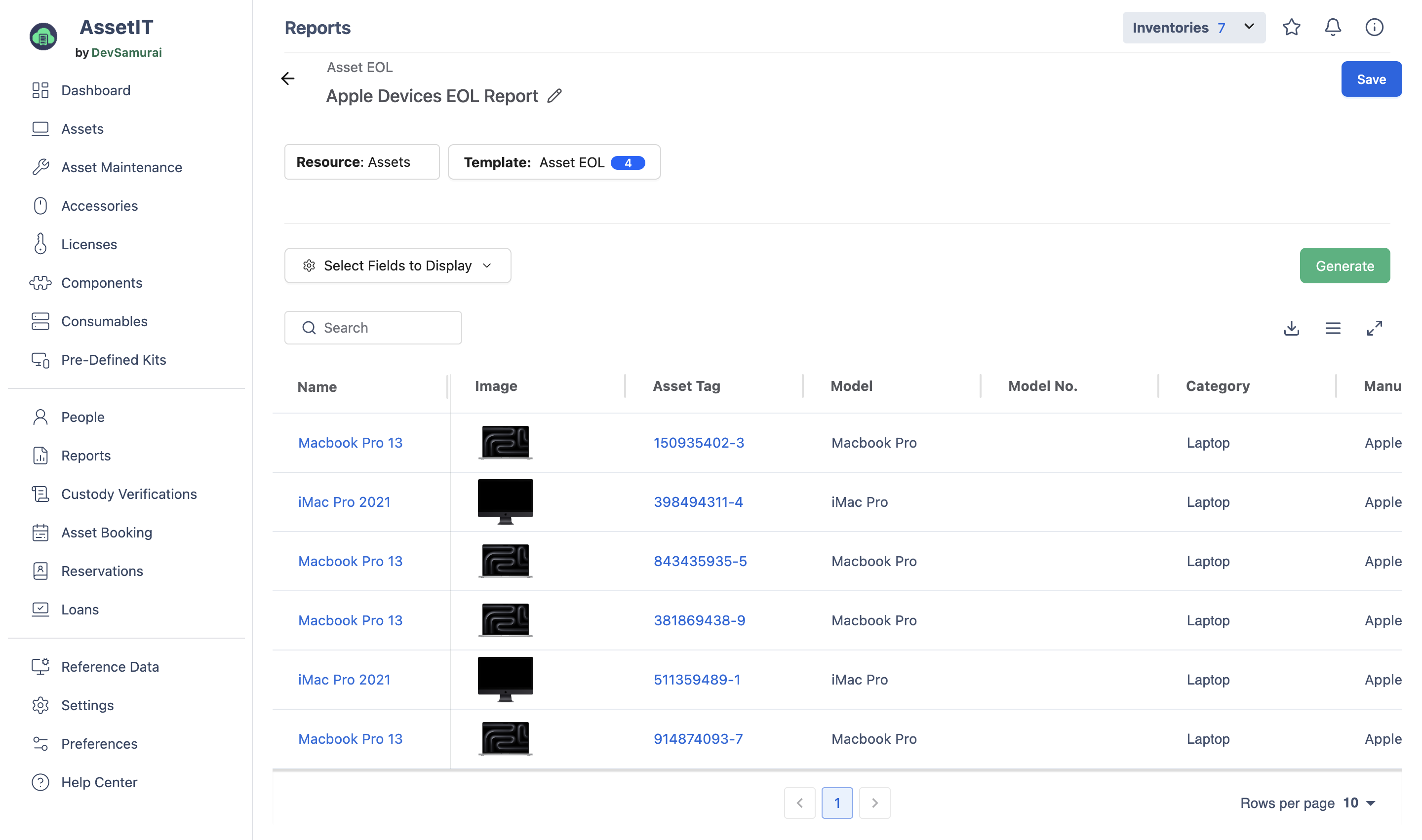Viewport: 1422px width, 840px height.
Task: Click the Name column header
Action: click(x=316, y=386)
